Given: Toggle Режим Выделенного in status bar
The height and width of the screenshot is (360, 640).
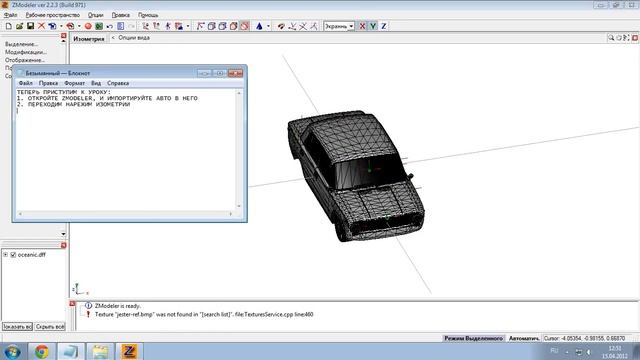Looking at the screenshot, I should [473, 338].
